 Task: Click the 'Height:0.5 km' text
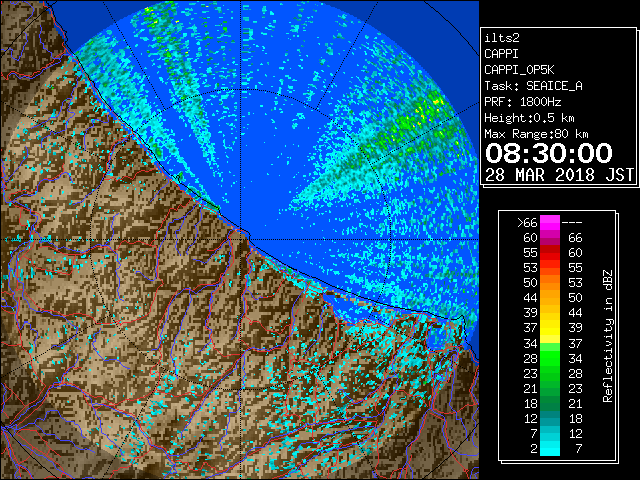[529, 118]
